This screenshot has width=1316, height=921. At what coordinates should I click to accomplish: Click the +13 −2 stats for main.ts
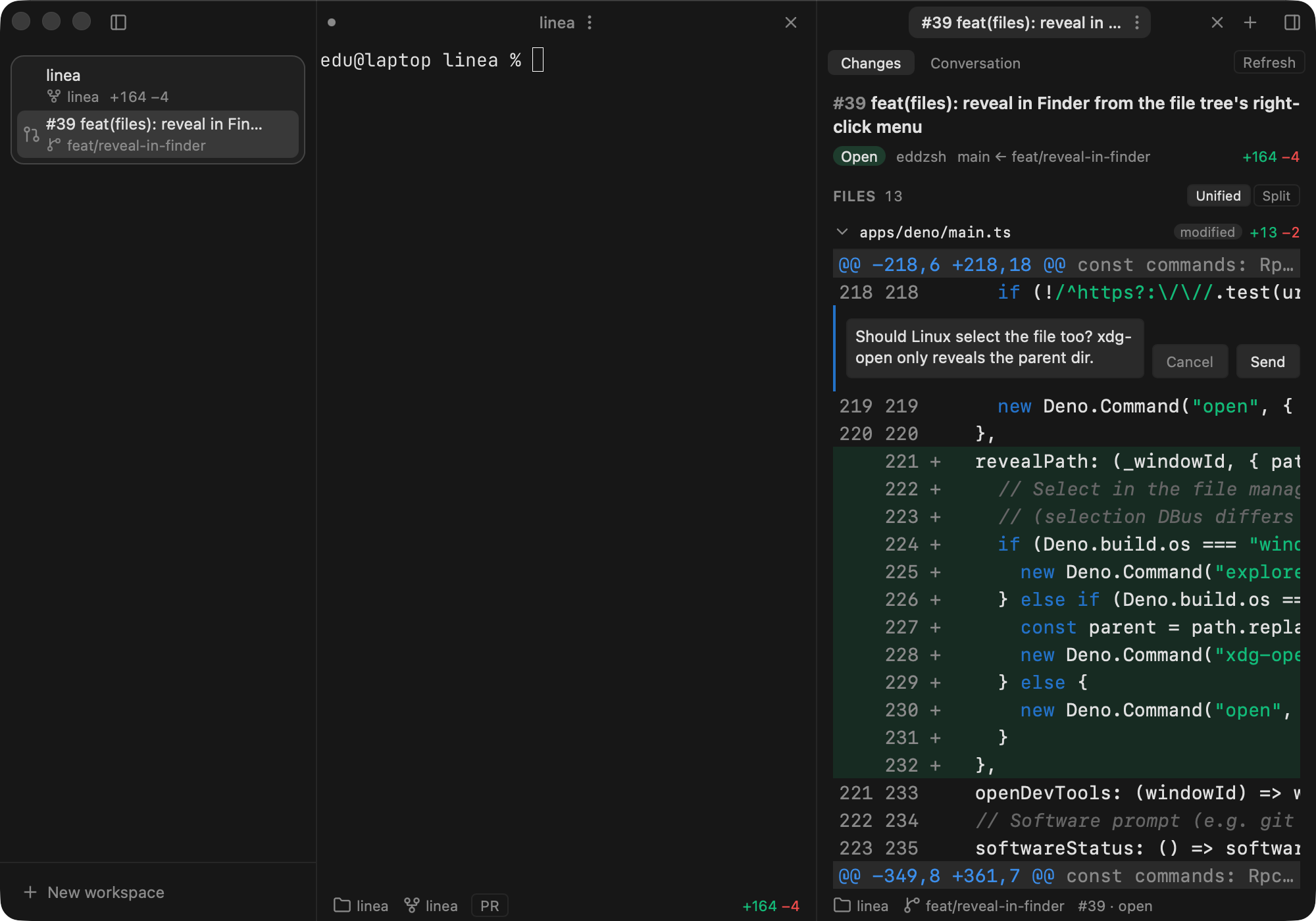(x=1274, y=232)
